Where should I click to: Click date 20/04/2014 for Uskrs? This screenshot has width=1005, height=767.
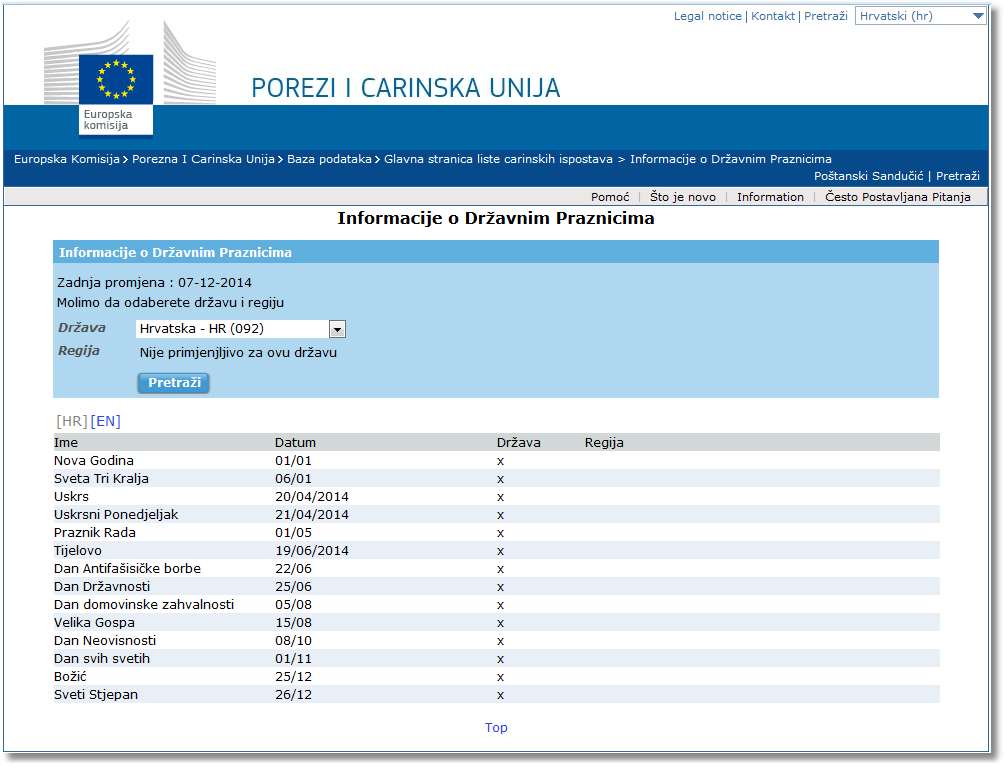(311, 497)
